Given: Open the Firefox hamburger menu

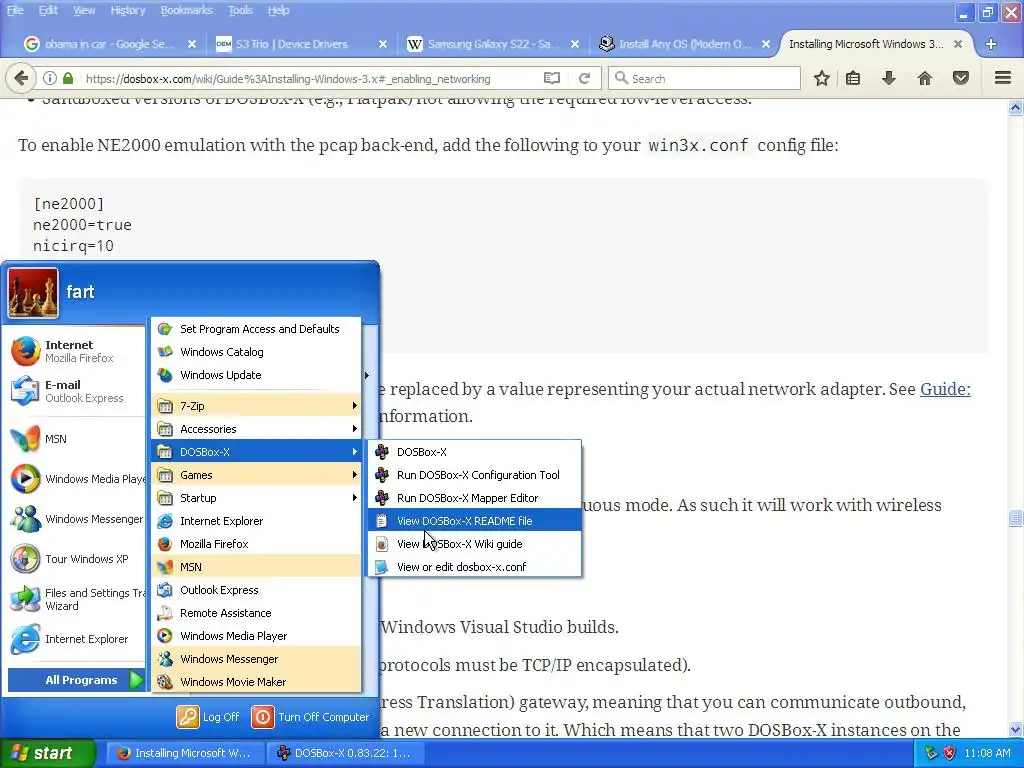Looking at the screenshot, I should (1003, 78).
